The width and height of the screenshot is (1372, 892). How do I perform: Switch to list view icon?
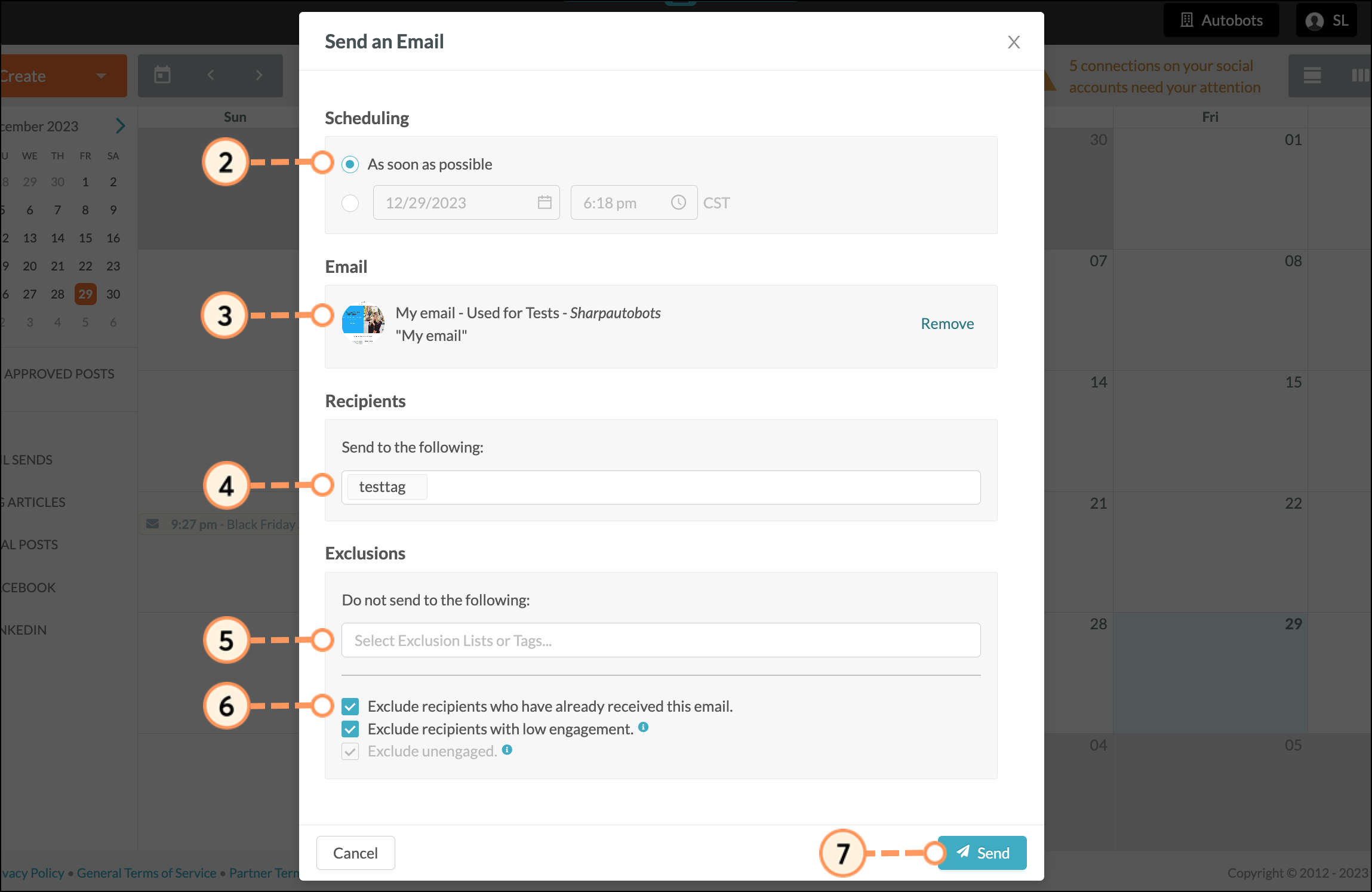click(1312, 75)
